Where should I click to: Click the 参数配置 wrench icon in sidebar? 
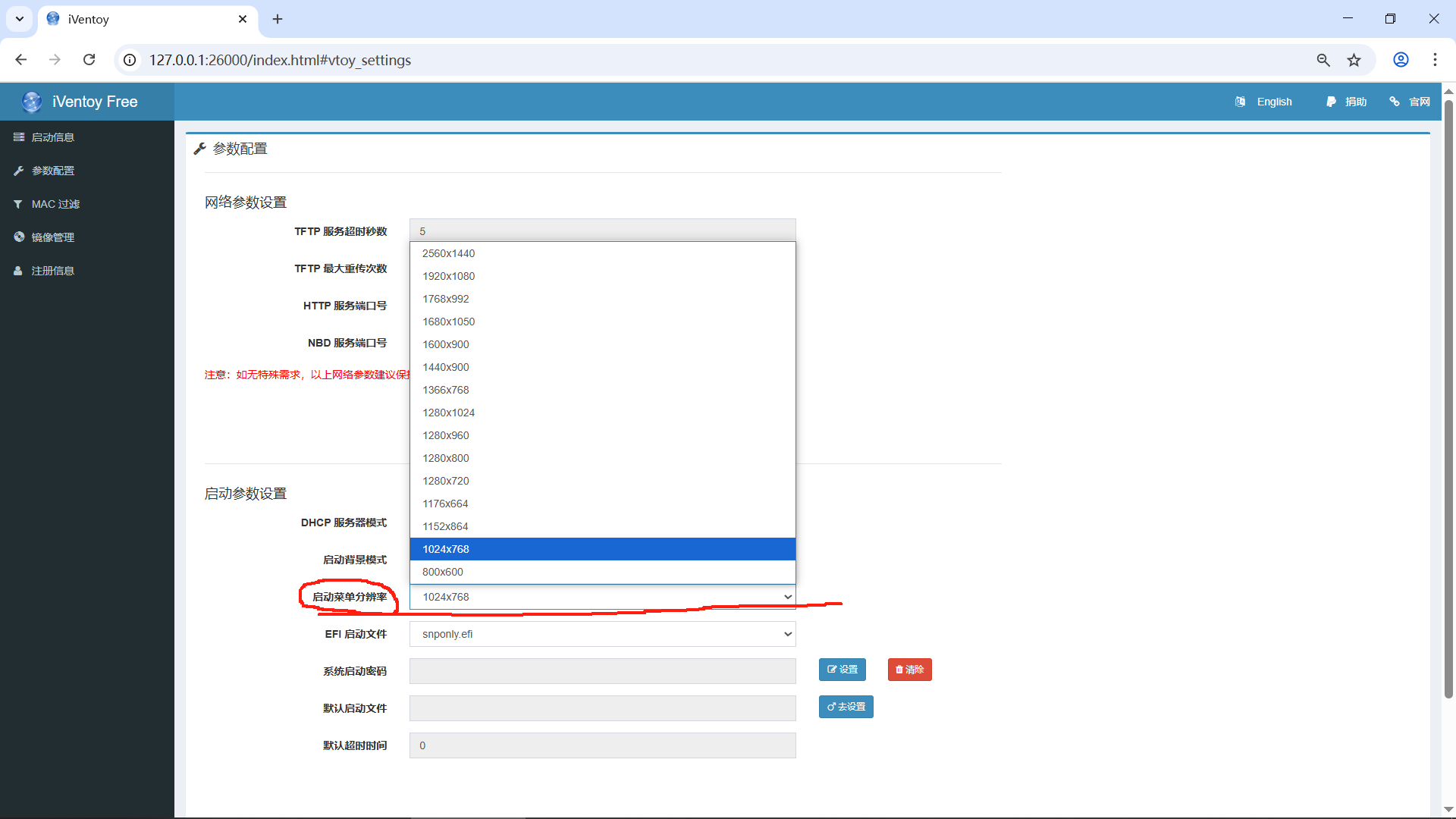pos(19,171)
